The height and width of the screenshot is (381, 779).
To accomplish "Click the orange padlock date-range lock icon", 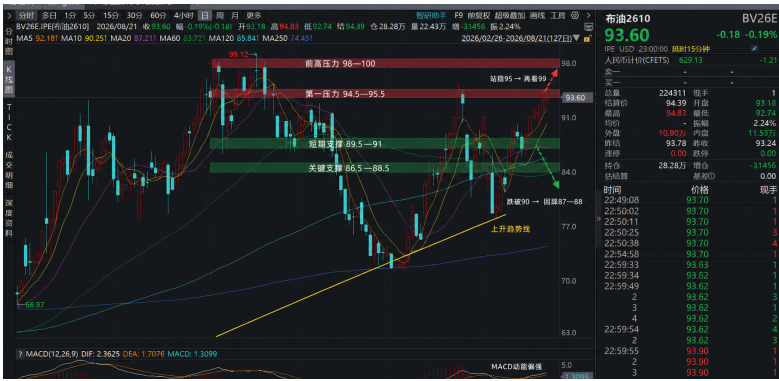I will coord(588,38).
